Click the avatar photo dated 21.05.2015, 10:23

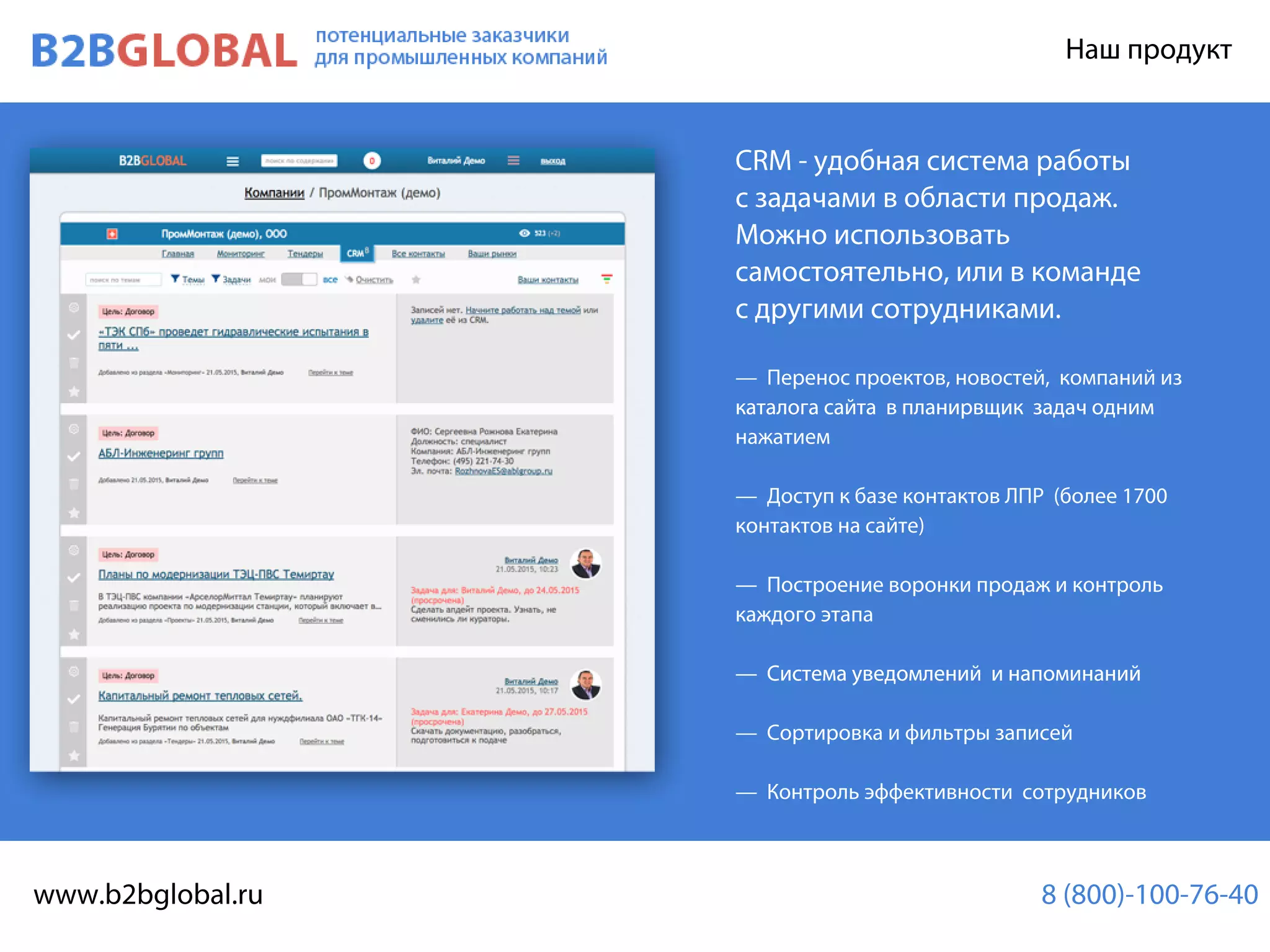585,564
